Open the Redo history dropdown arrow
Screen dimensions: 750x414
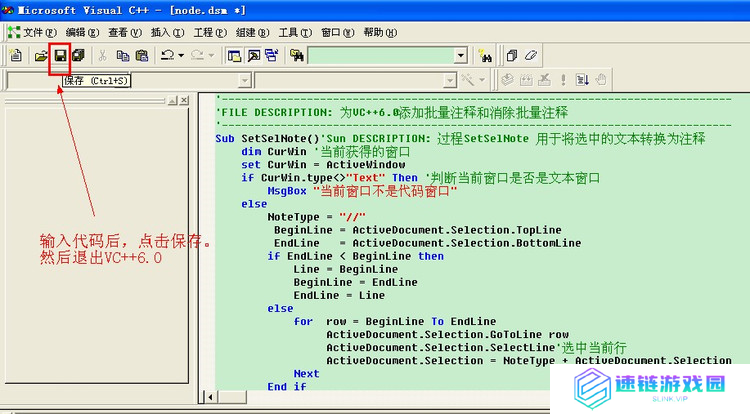(211, 56)
